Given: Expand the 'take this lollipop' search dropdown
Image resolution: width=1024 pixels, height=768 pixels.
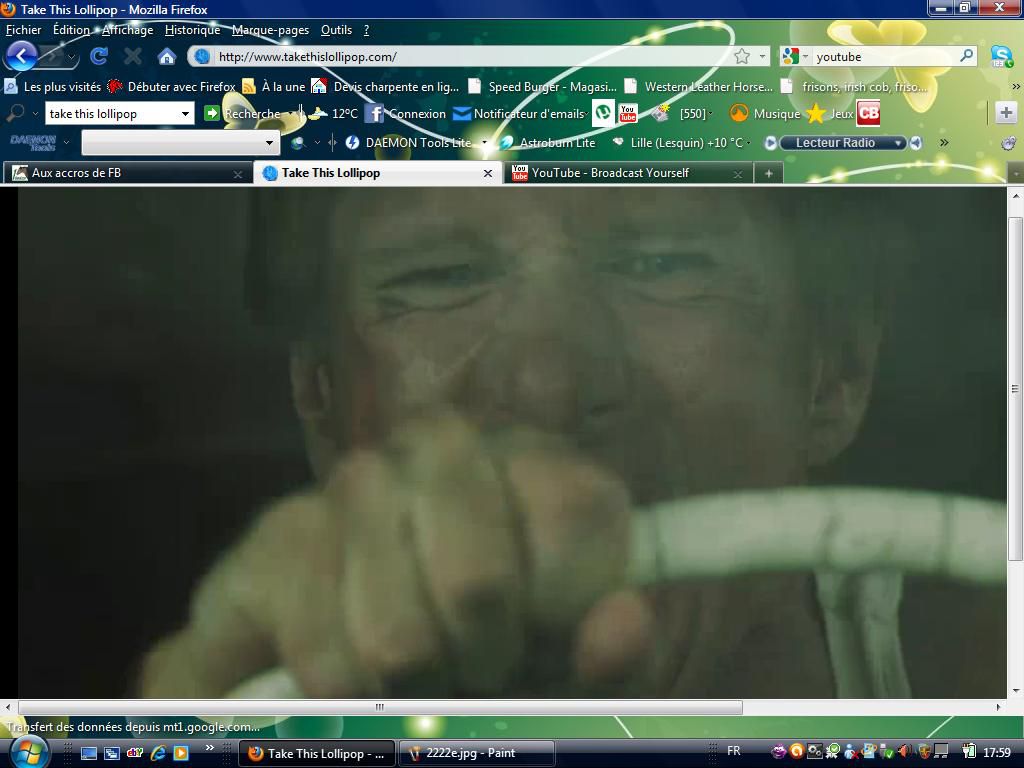Looking at the screenshot, I should pos(185,114).
